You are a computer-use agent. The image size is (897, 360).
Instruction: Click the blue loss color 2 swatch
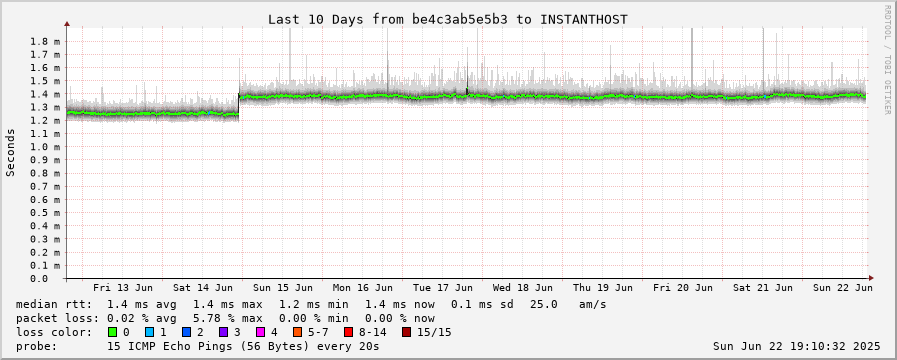[x=186, y=332]
